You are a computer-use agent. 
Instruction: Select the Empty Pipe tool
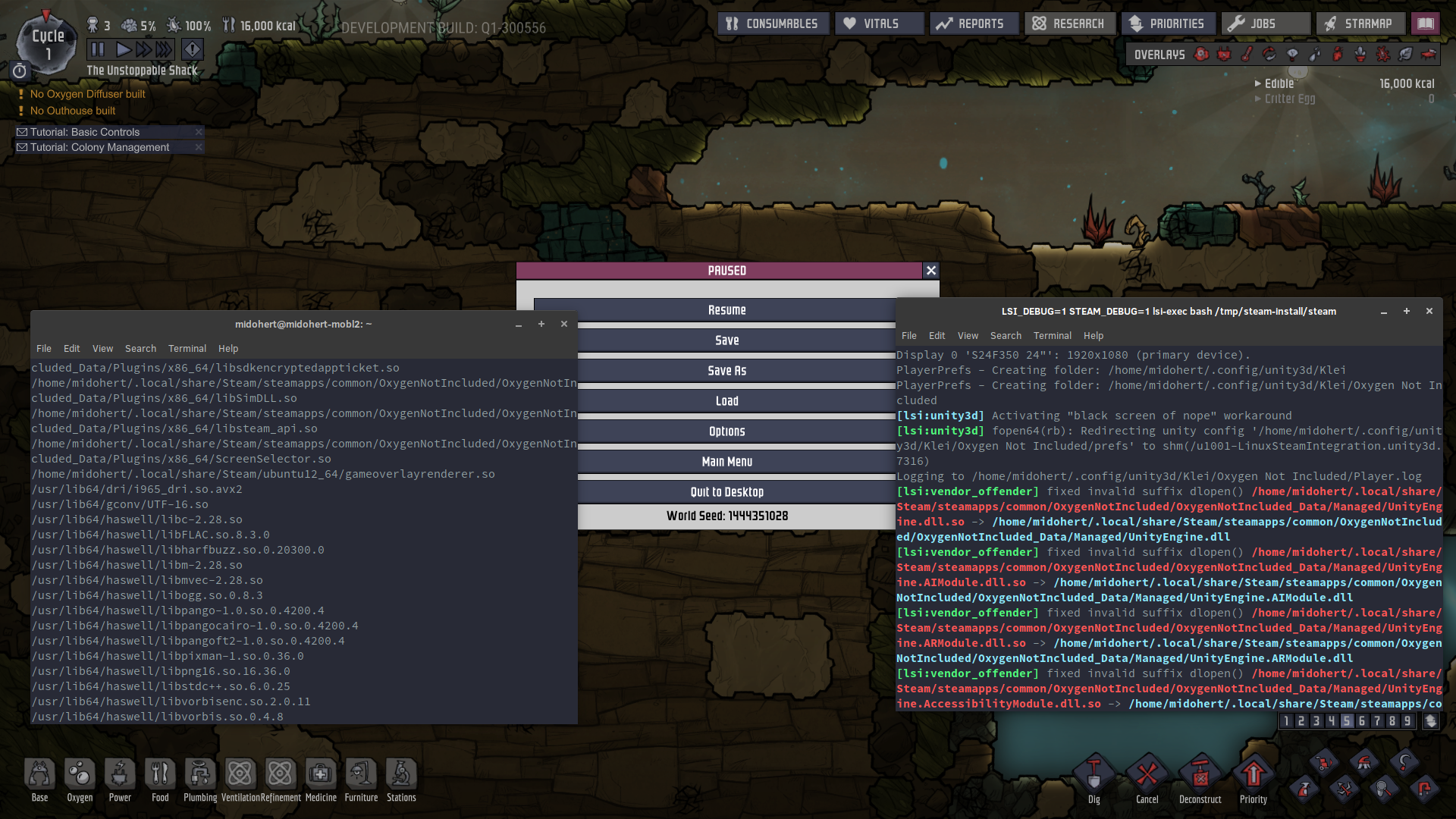pyautogui.click(x=1425, y=789)
